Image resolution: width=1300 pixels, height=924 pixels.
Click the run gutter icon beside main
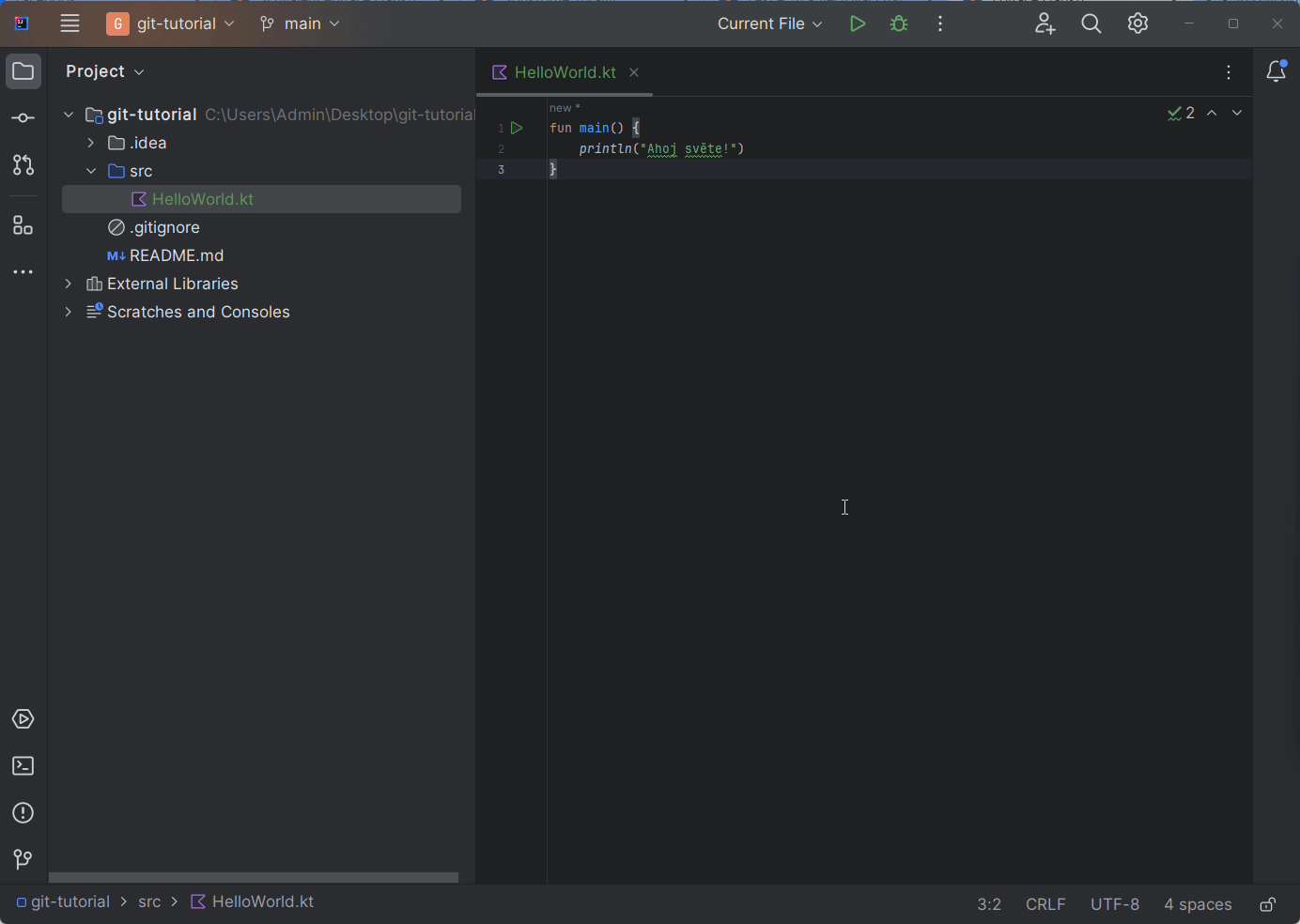517,128
